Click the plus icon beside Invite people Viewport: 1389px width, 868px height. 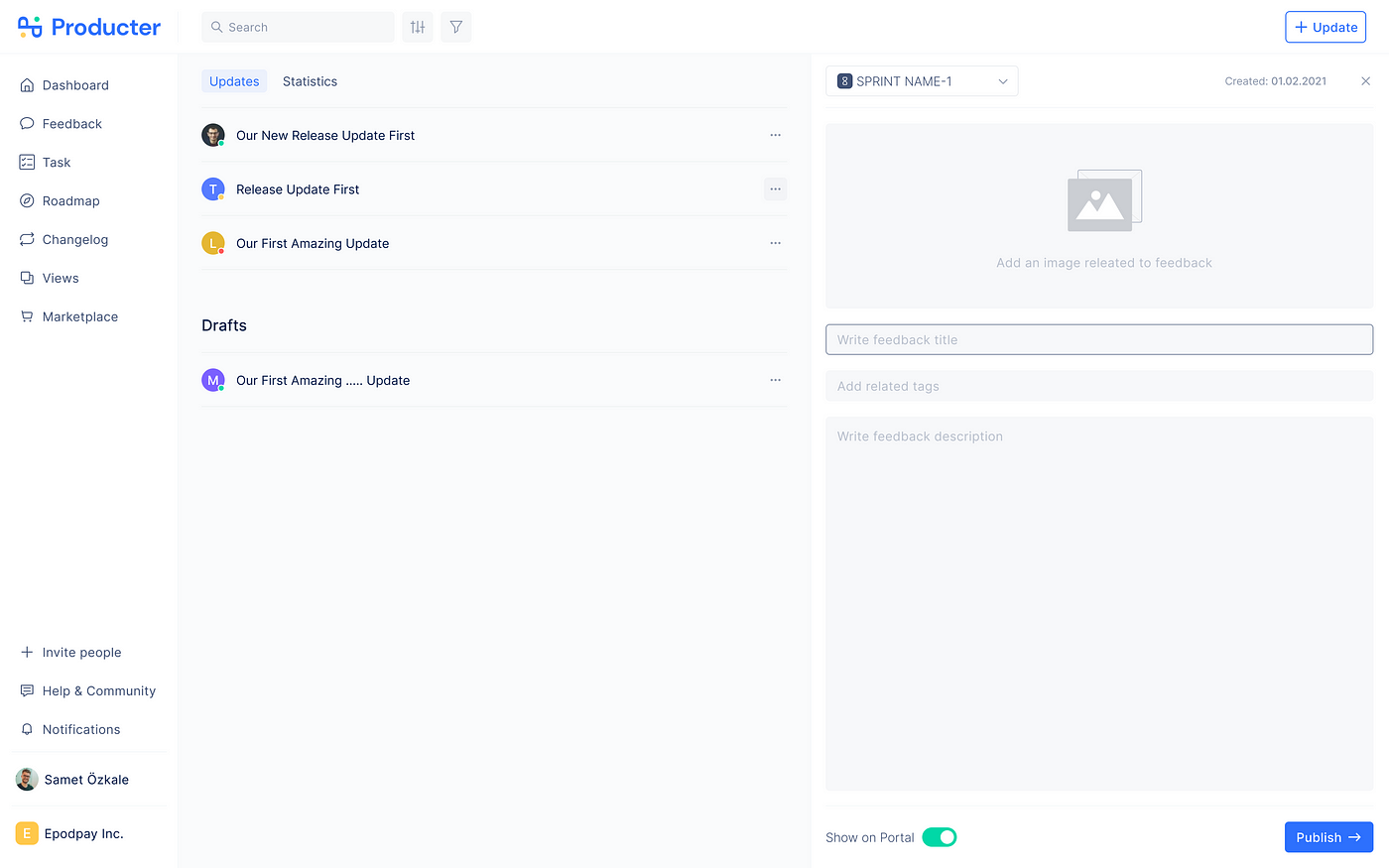[x=27, y=653]
